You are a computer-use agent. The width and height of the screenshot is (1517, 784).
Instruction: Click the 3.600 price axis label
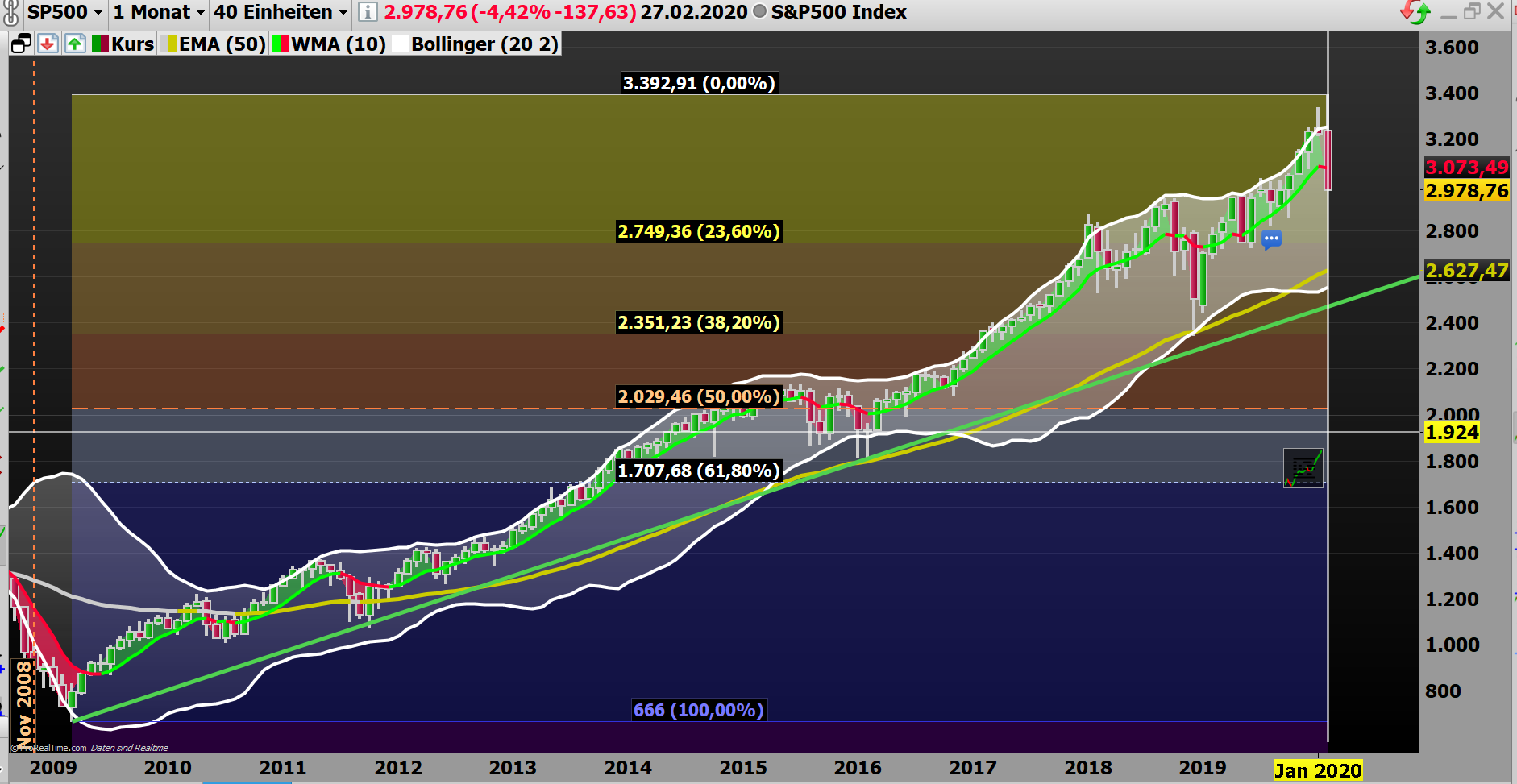1452,47
